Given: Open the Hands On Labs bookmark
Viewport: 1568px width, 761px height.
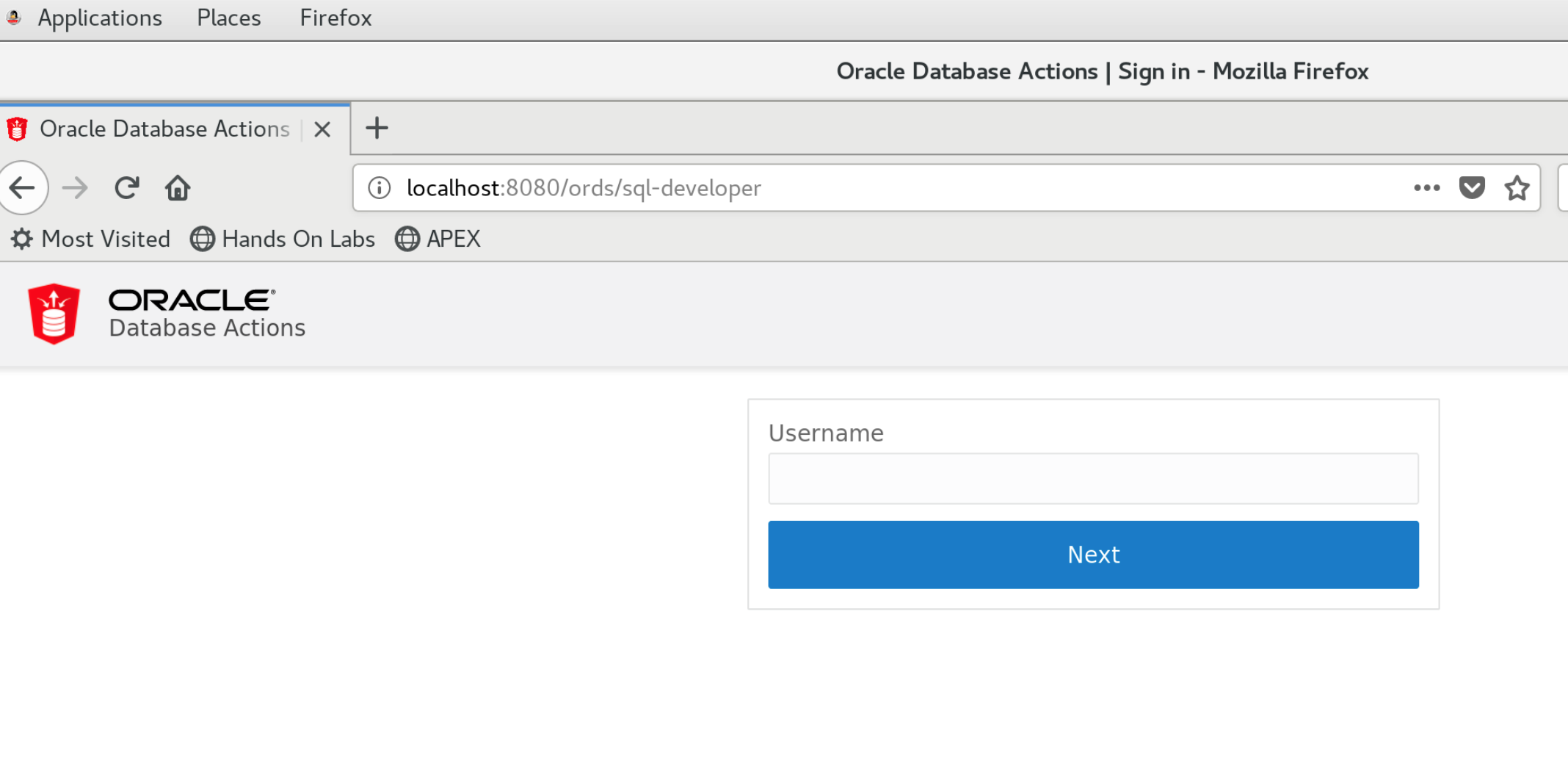Looking at the screenshot, I should (x=283, y=239).
